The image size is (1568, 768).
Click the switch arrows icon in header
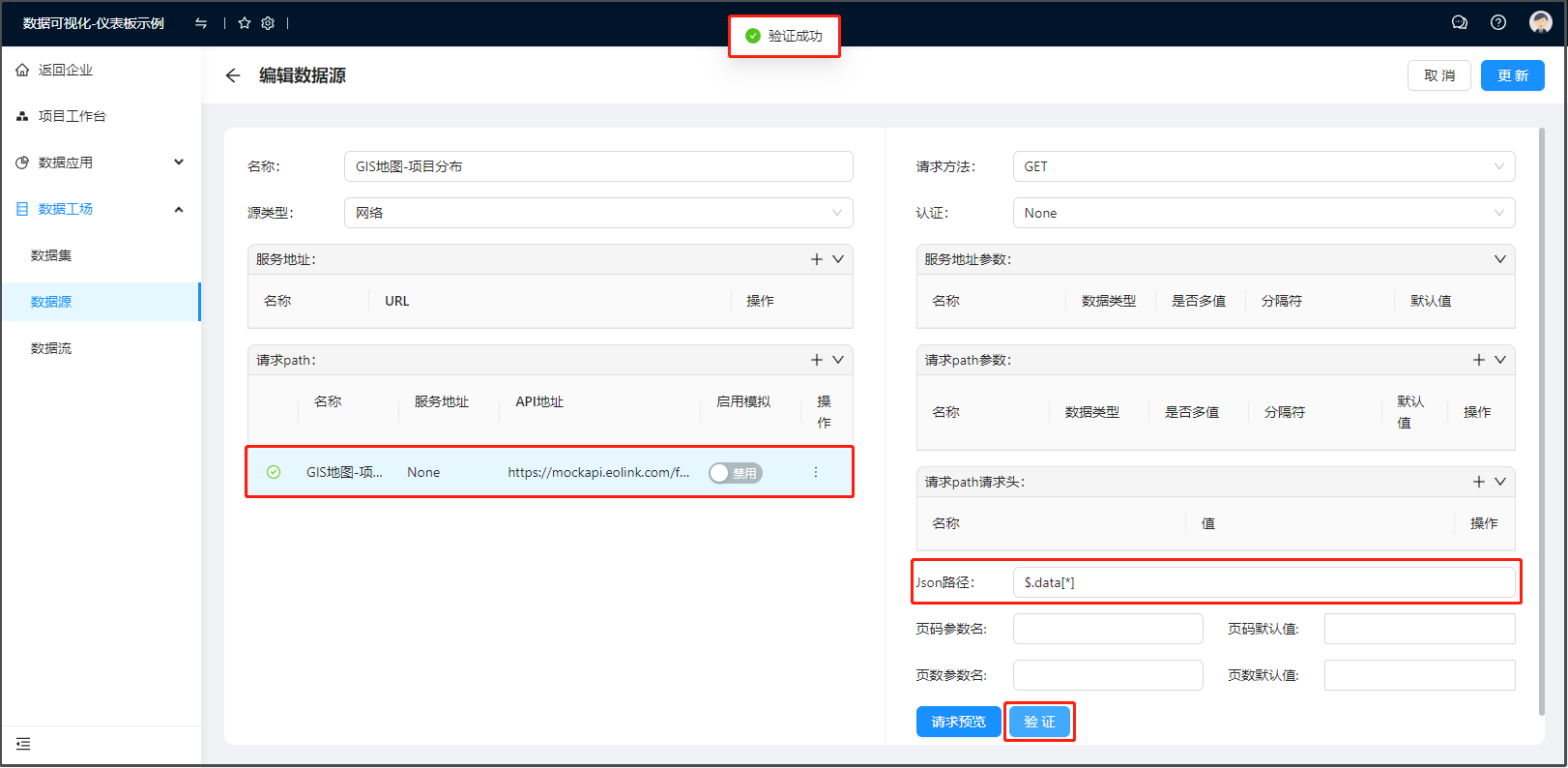201,23
